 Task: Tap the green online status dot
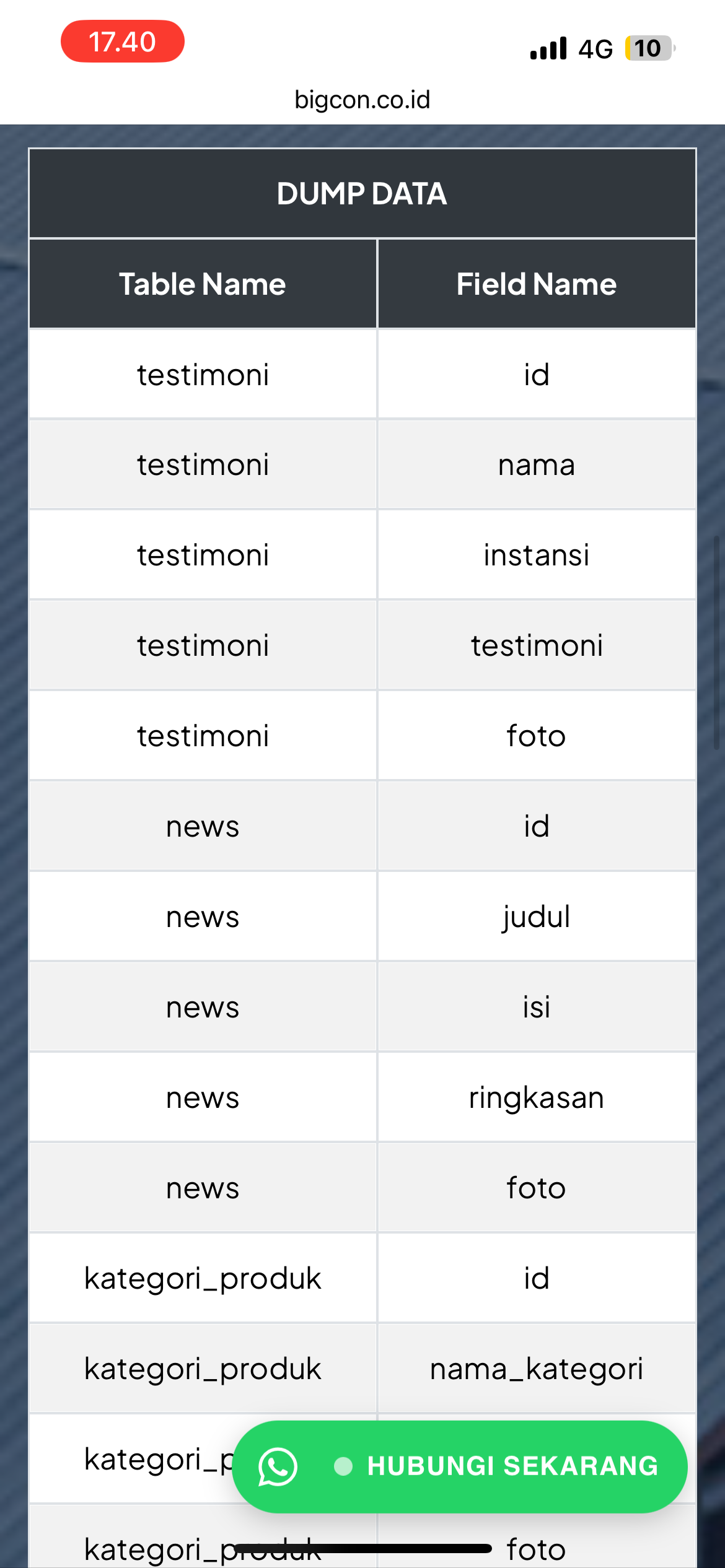(343, 1466)
